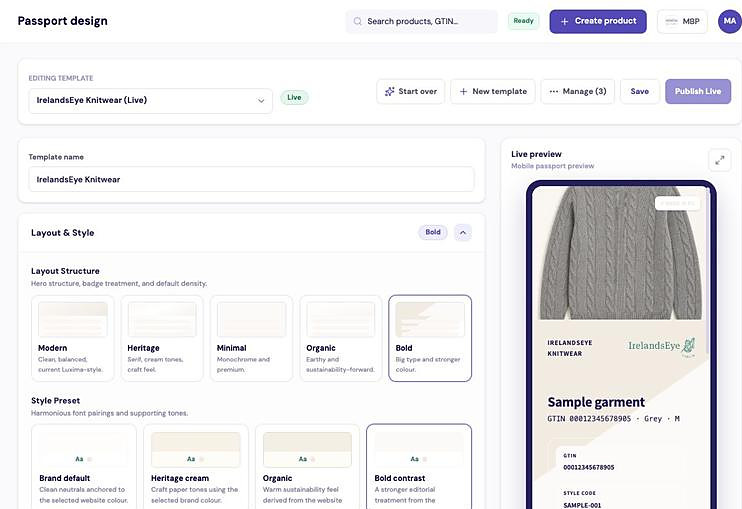Click the template dropdown chevron arrow
Screen dimensions: 742x509
[x=261, y=101]
